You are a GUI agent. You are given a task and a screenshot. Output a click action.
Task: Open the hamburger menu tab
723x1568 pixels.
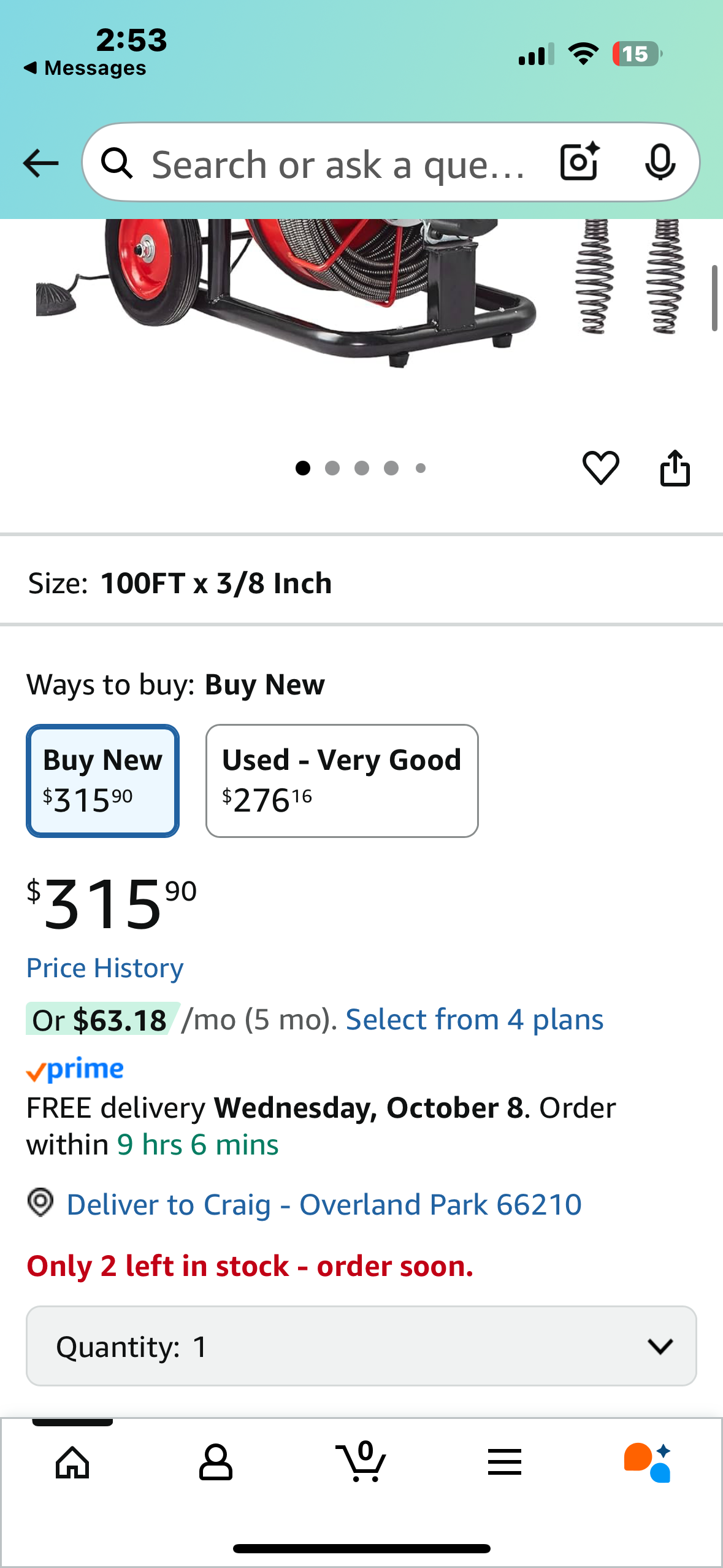(x=505, y=1462)
